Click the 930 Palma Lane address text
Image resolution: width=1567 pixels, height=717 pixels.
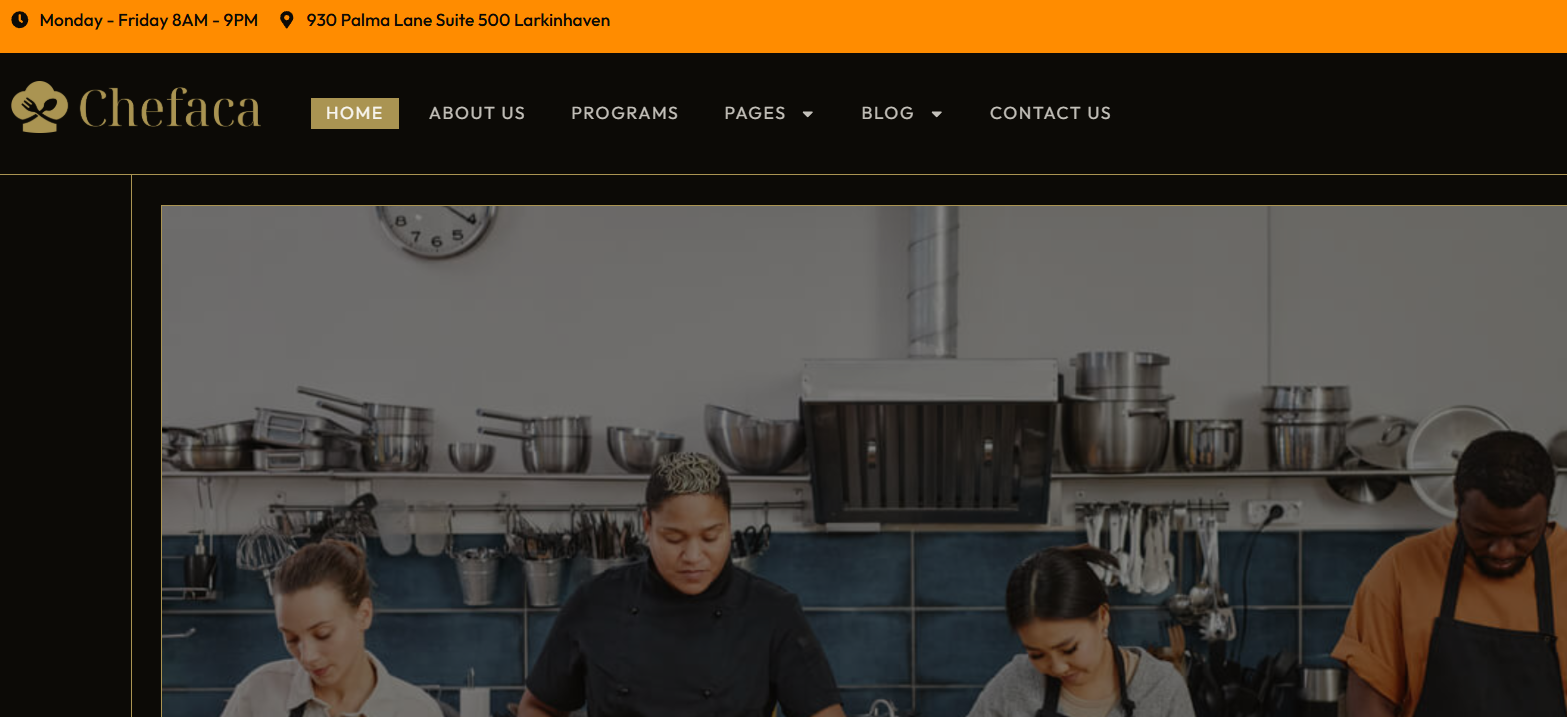tap(458, 20)
